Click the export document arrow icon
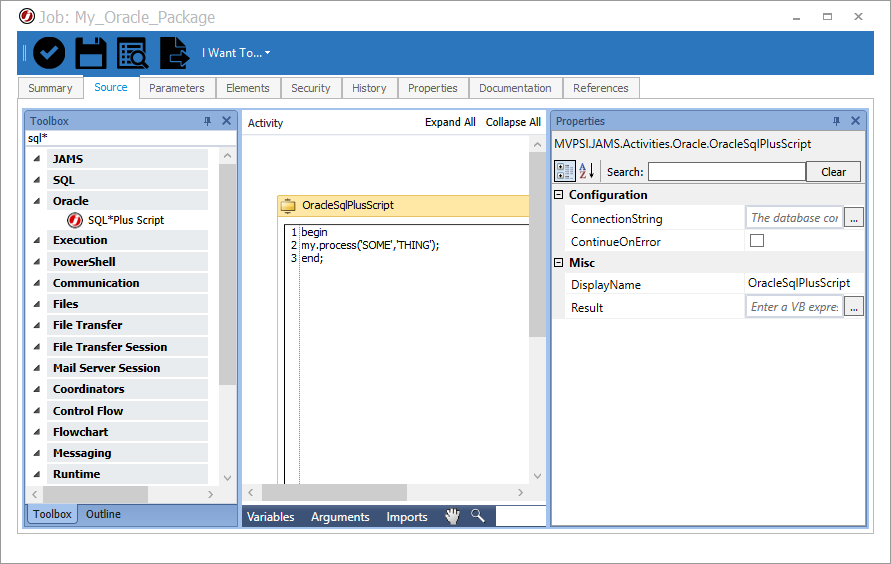The height and width of the screenshot is (564, 891). click(x=174, y=53)
